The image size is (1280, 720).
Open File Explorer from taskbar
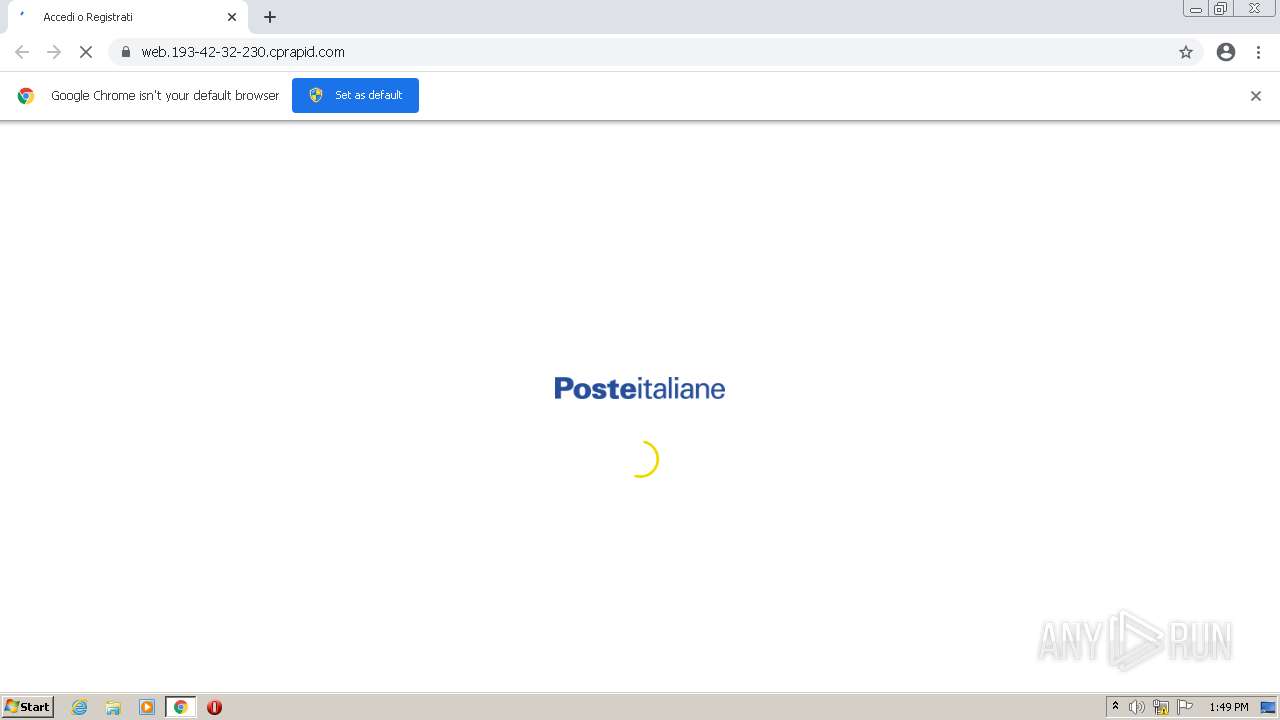tap(113, 707)
